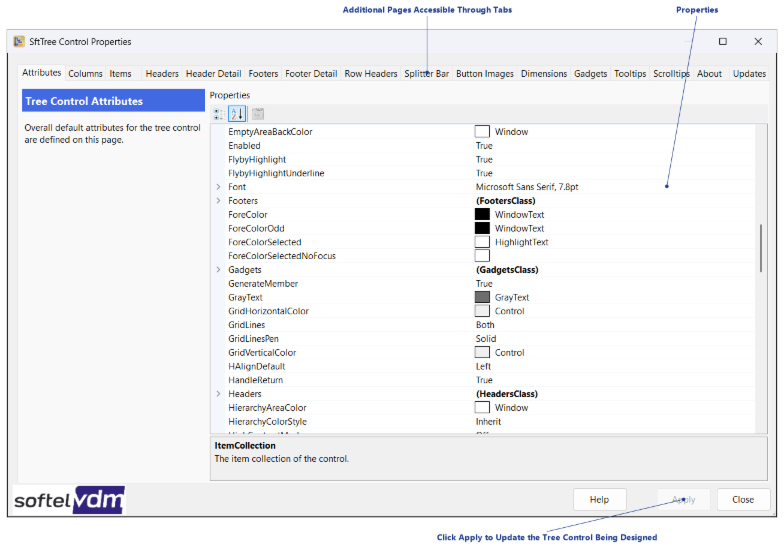Switch to Categorized view in property grid
The width and height of the screenshot is (784, 547).
219,114
